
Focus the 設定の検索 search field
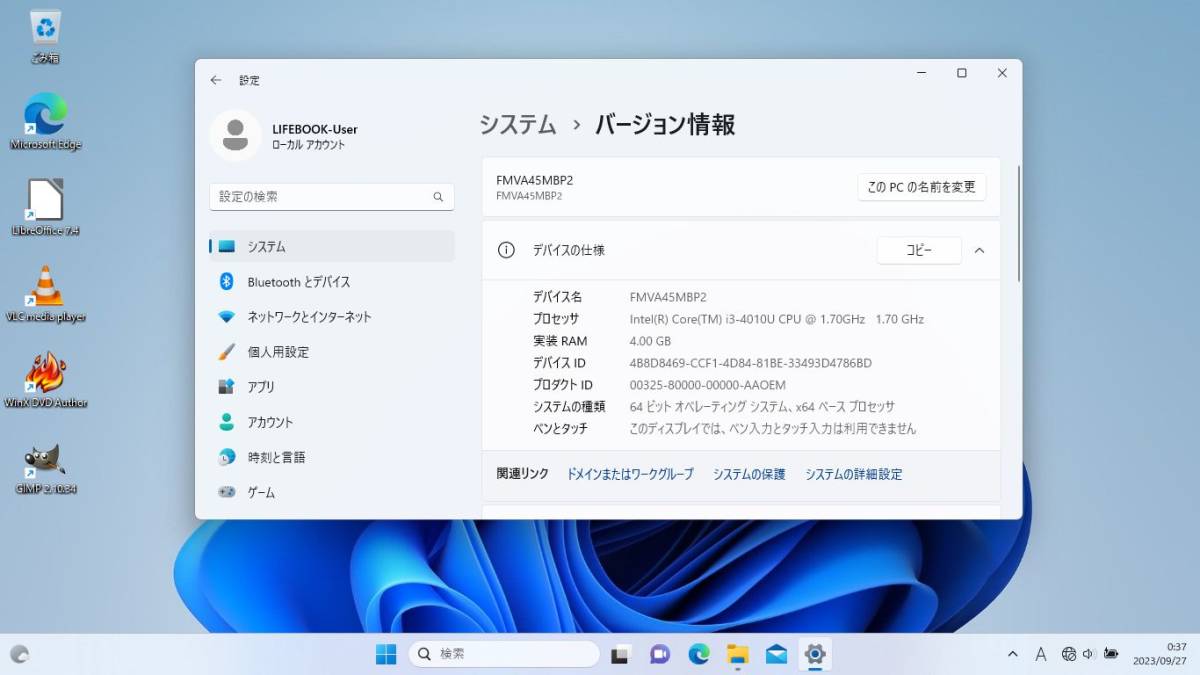332,197
